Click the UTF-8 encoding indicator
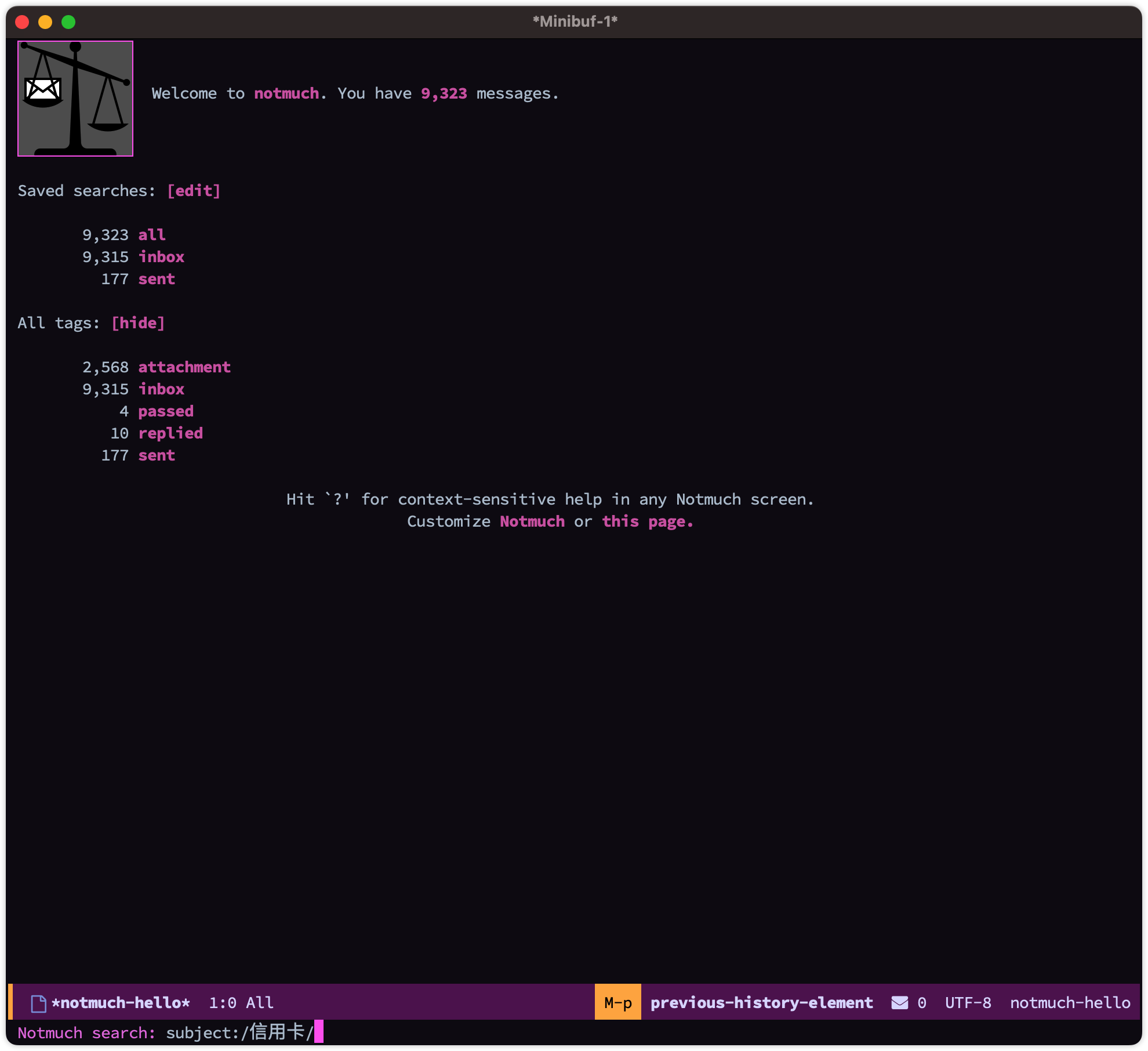The image size is (1148, 1051). (968, 1003)
